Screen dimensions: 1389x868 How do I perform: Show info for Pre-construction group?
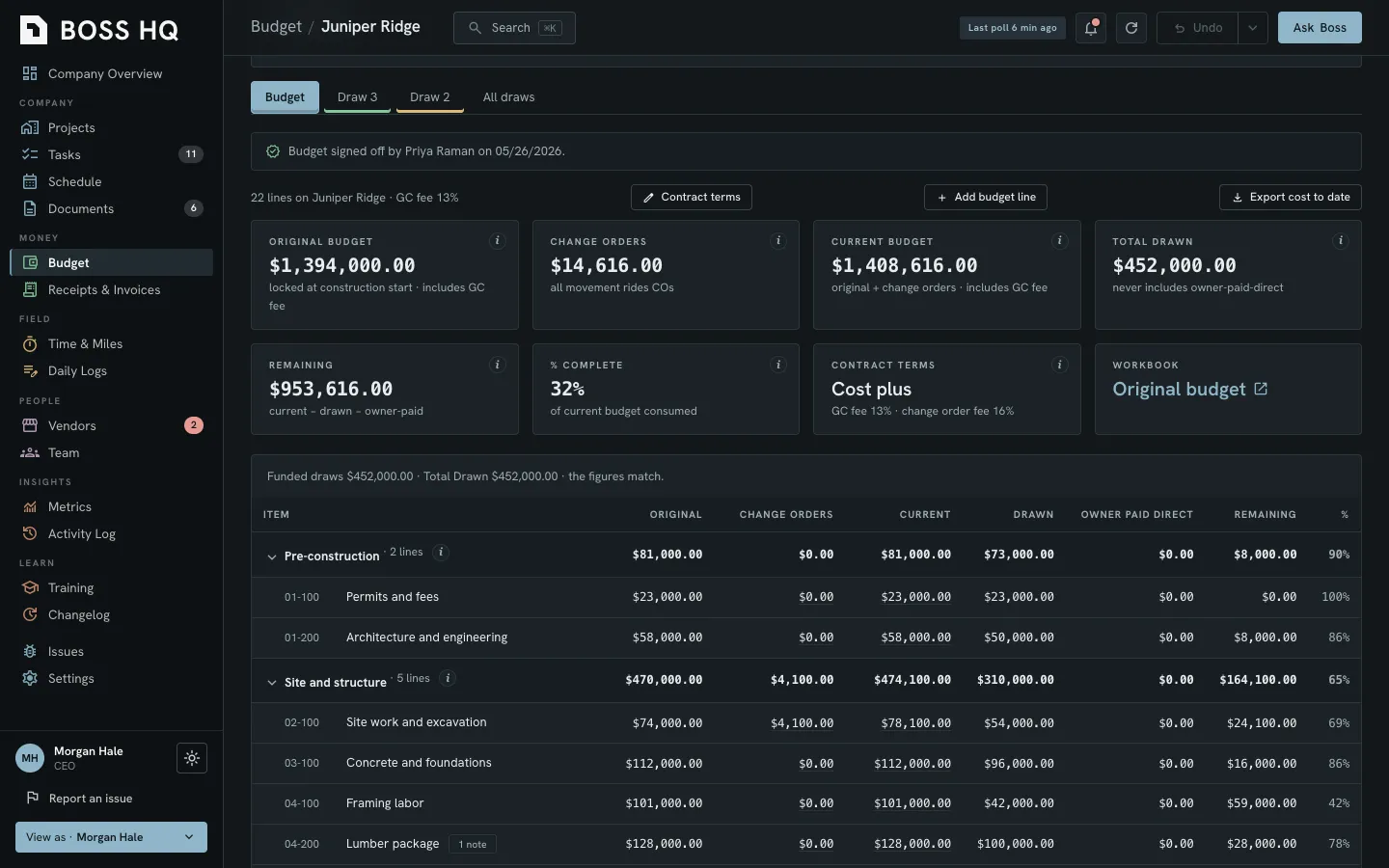441,553
